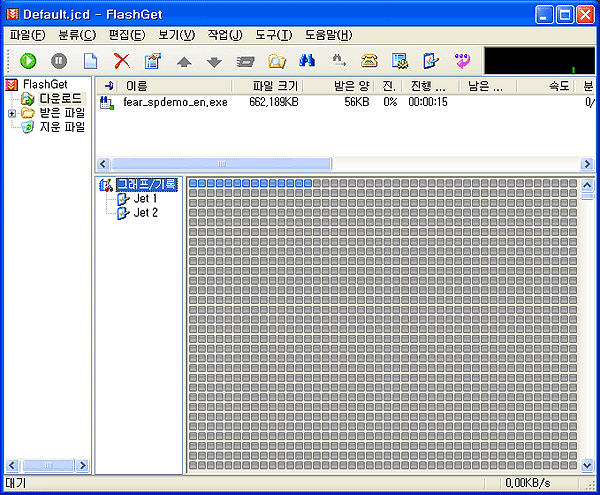Viewport: 600px width, 495px height.
Task: Click the status arrow column header
Action: pyautogui.click(x=108, y=86)
